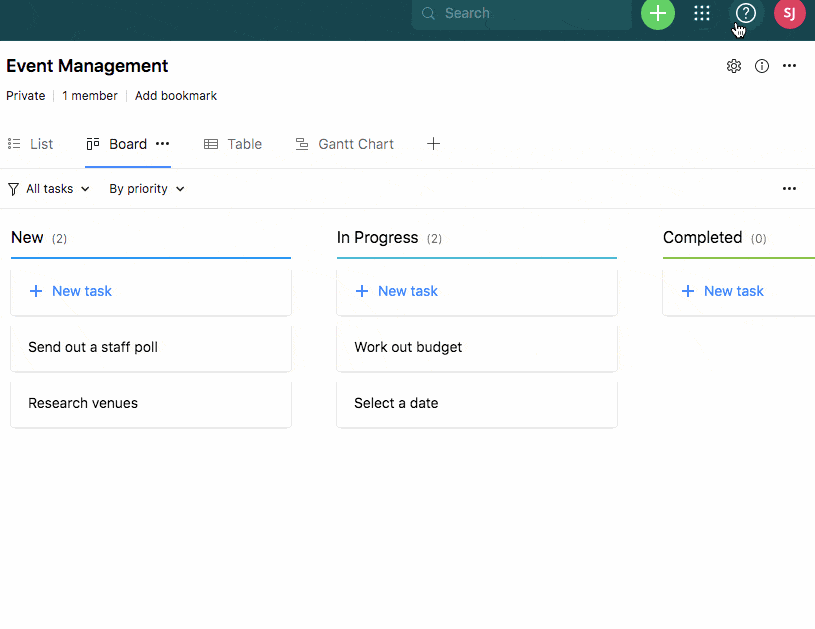This screenshot has width=815, height=629.
Task: Open the apps grid menu
Action: [702, 14]
